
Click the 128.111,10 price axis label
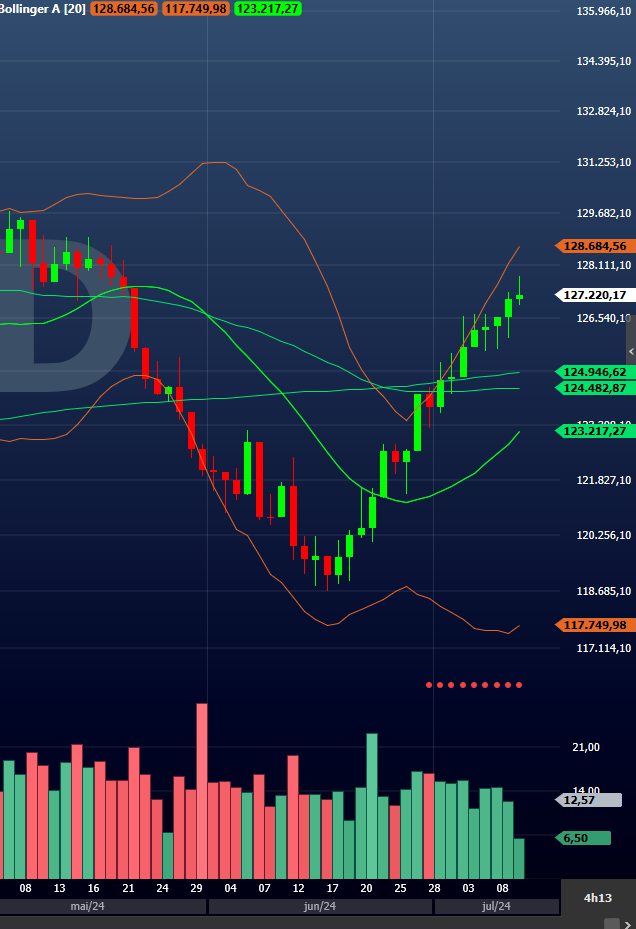pos(603,265)
